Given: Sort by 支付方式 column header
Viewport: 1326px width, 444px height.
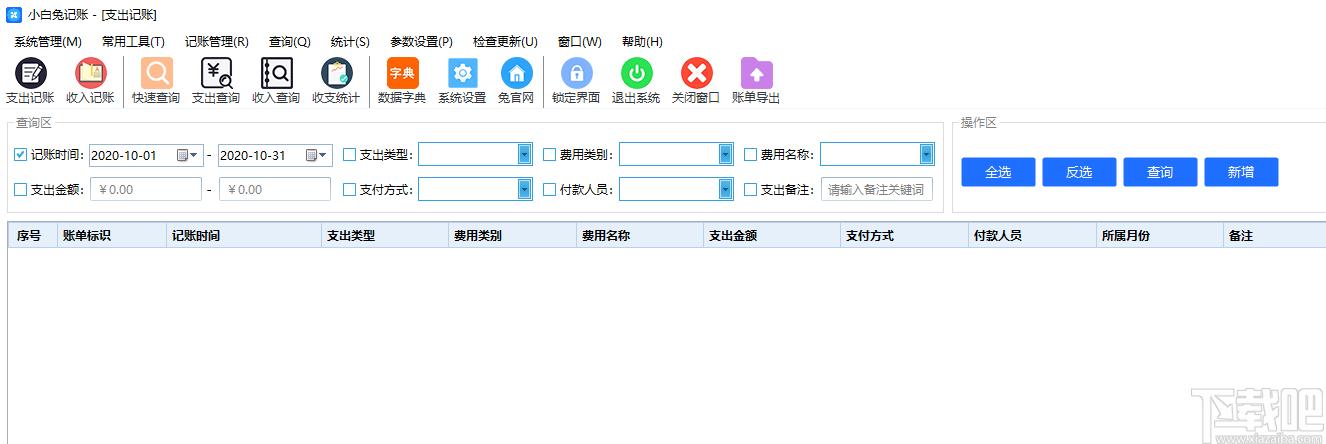Looking at the screenshot, I should [905, 236].
